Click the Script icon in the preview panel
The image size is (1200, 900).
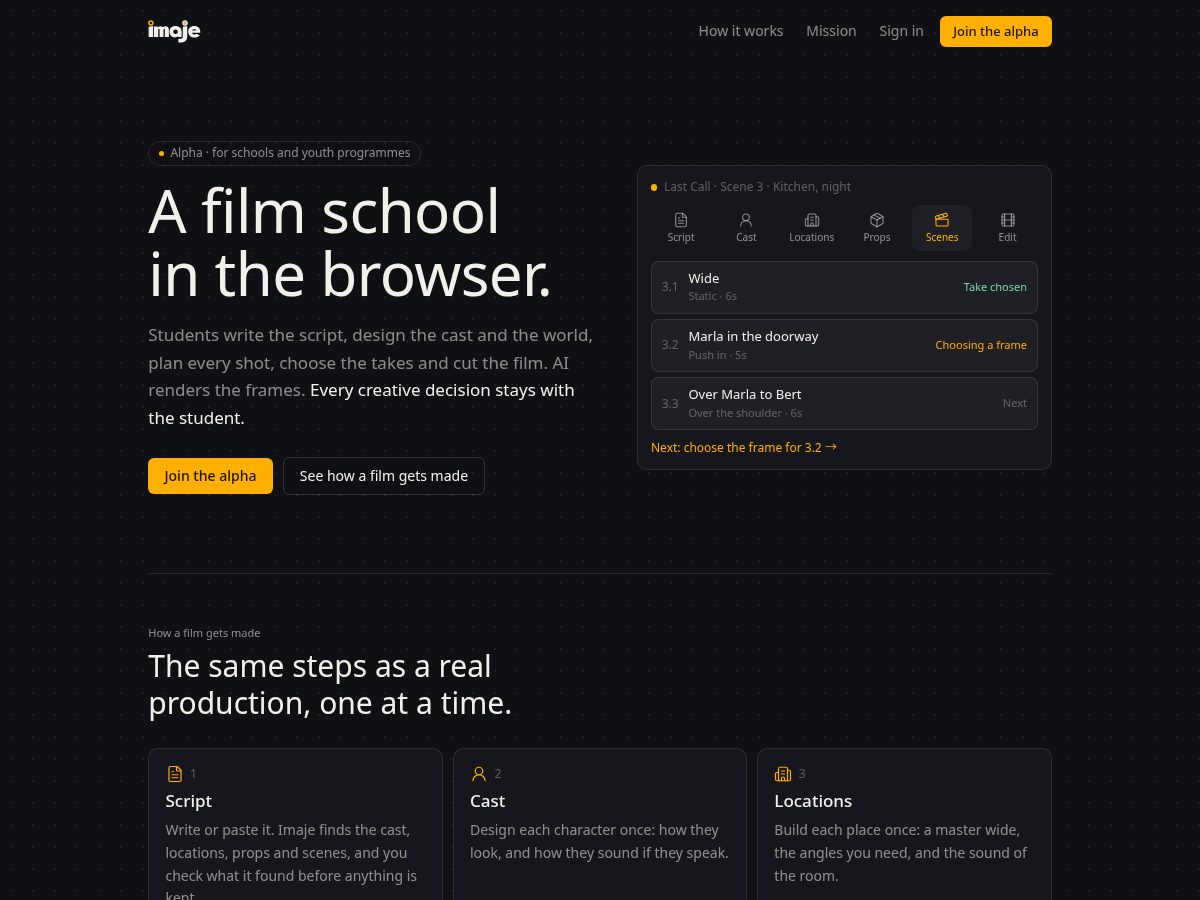click(681, 220)
